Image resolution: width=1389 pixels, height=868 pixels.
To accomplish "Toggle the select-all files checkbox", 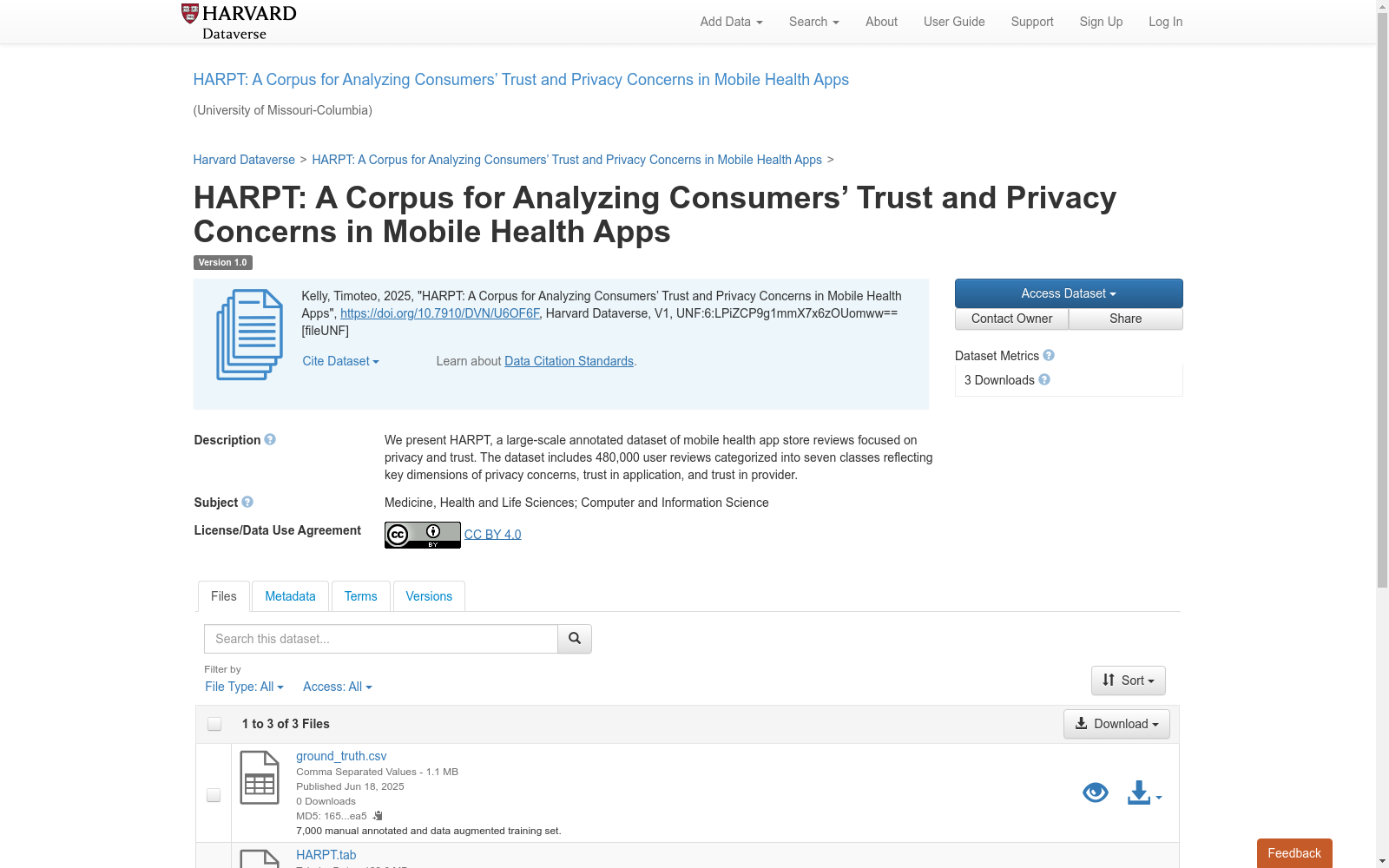I will pos(214,724).
